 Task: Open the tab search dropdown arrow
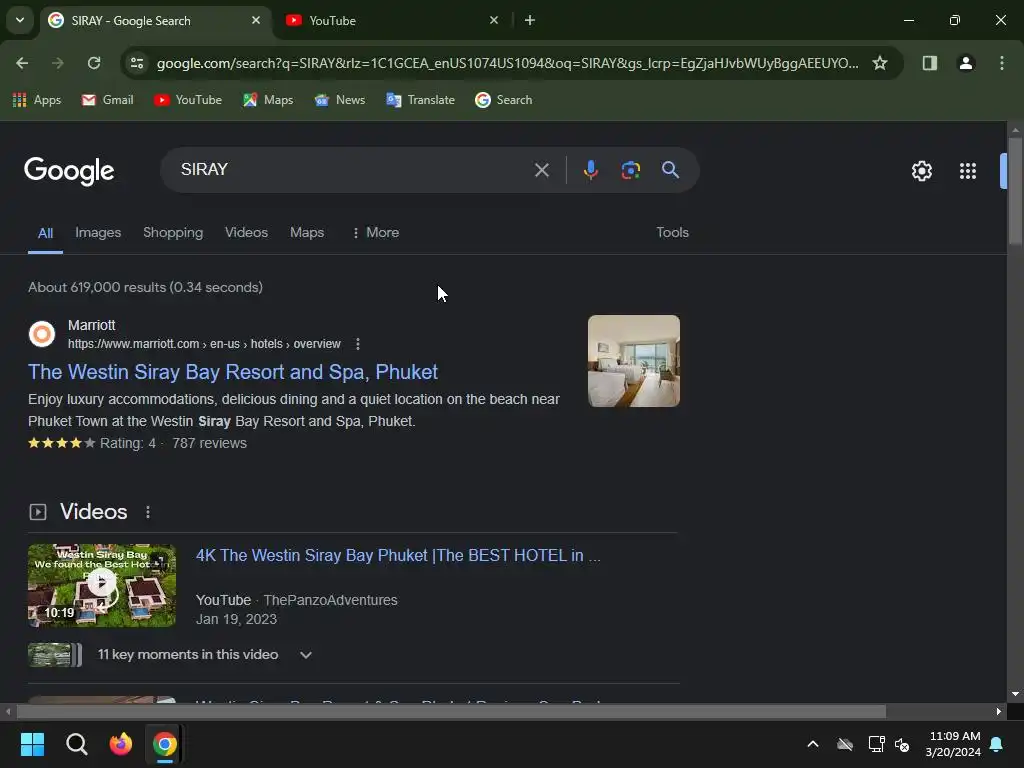[x=20, y=20]
